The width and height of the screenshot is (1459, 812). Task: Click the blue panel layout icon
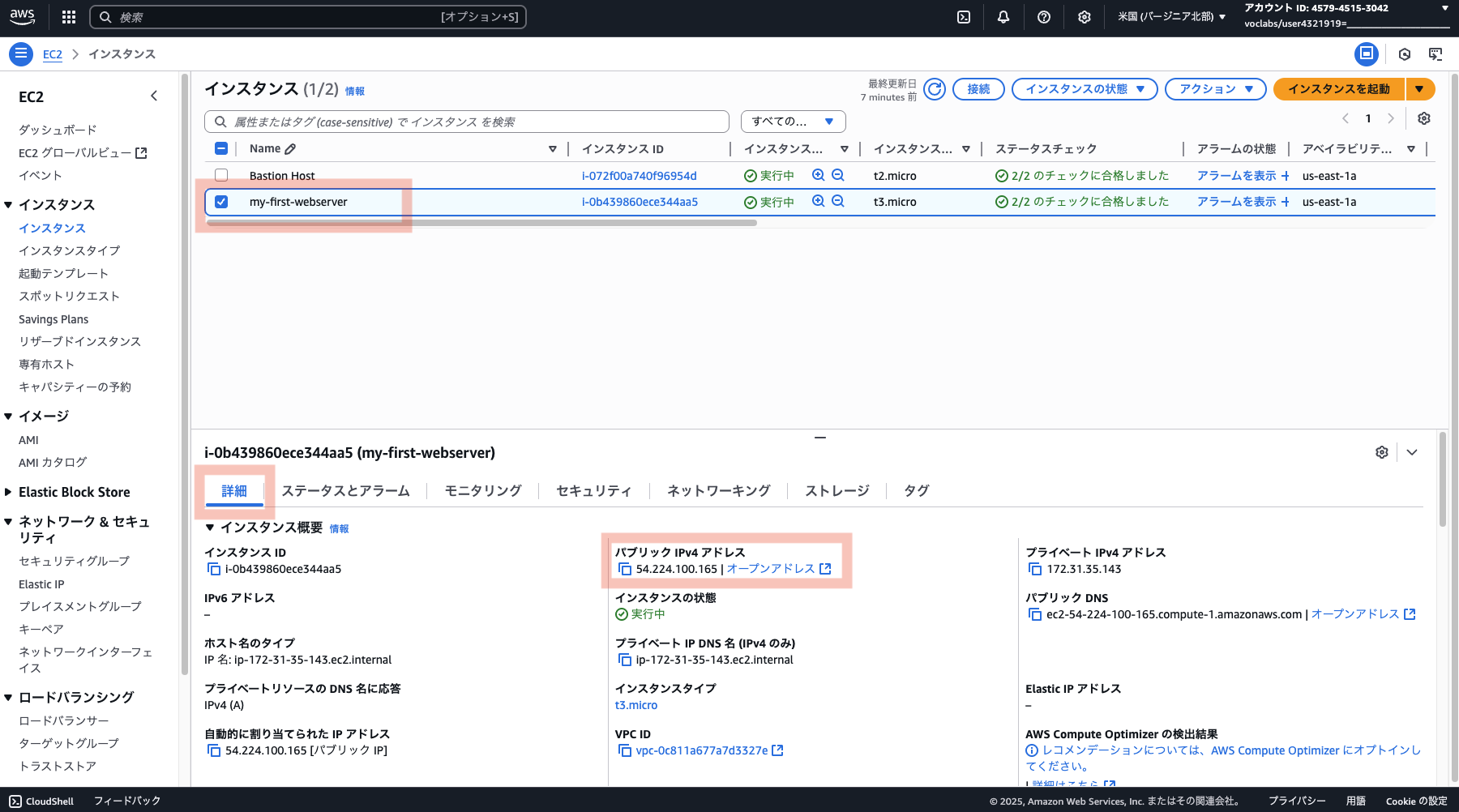click(1367, 54)
